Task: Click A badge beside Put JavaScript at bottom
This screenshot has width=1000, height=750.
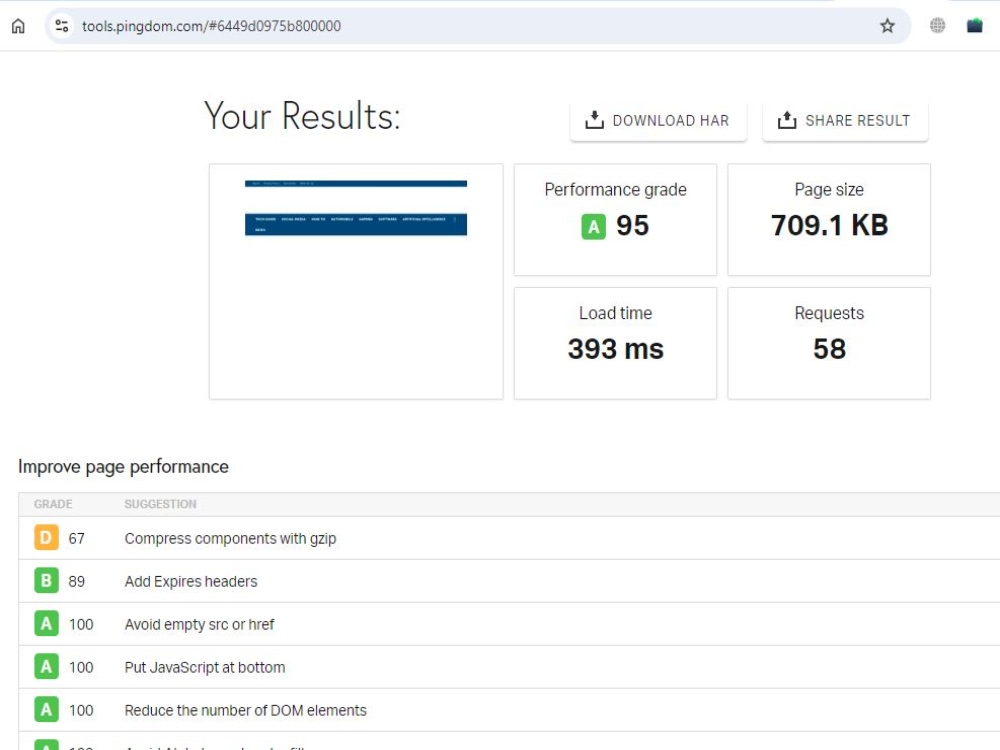Action: pos(46,666)
